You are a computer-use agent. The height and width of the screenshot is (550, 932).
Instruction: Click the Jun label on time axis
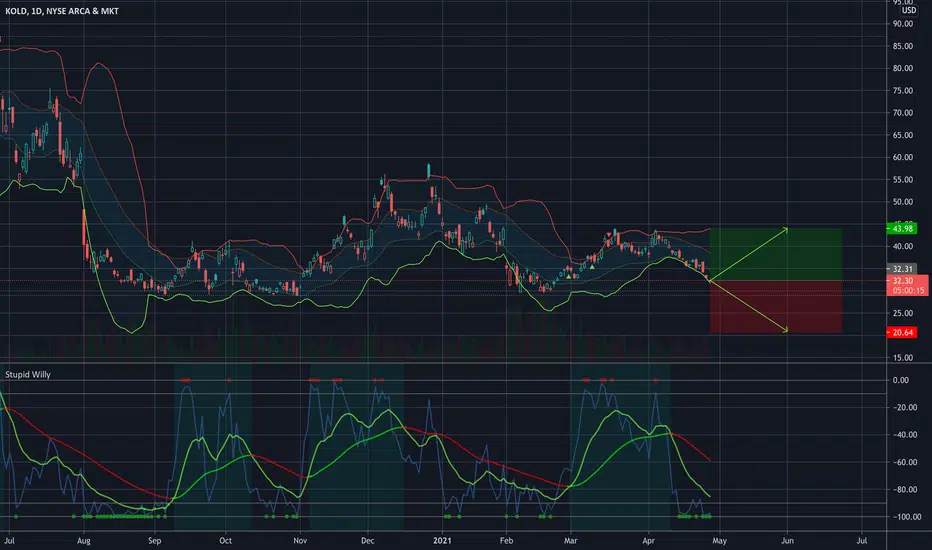[x=787, y=541]
